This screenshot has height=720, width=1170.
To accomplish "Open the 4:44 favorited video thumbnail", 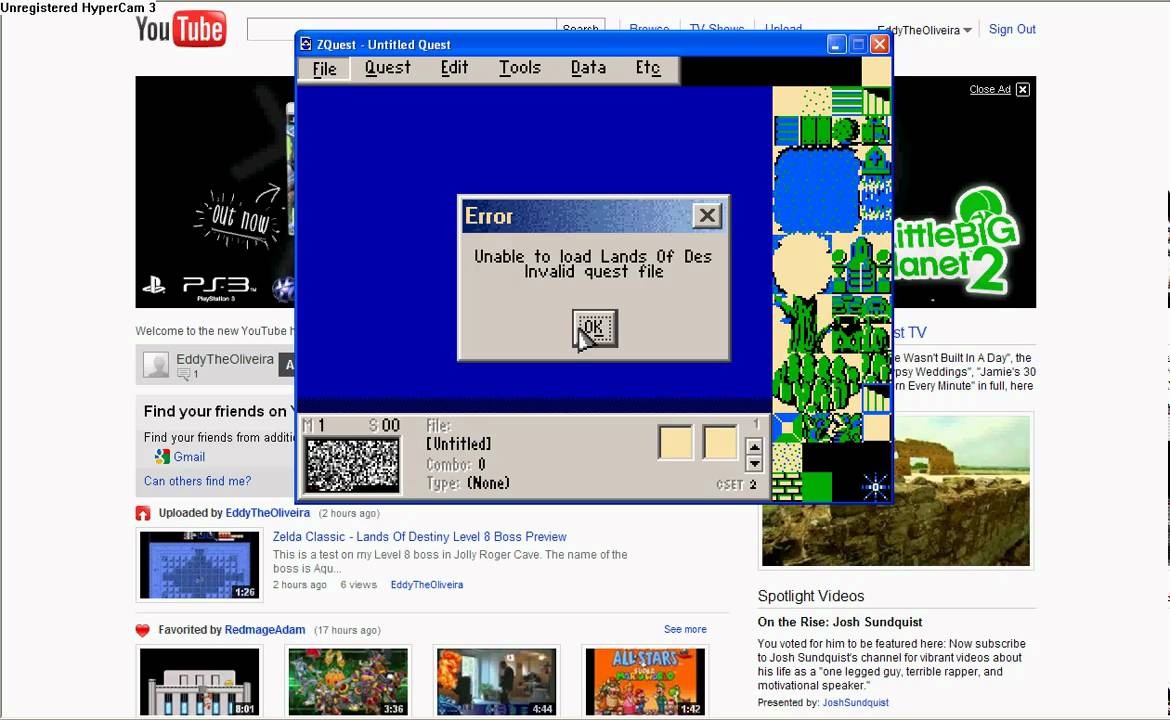I will pos(496,681).
